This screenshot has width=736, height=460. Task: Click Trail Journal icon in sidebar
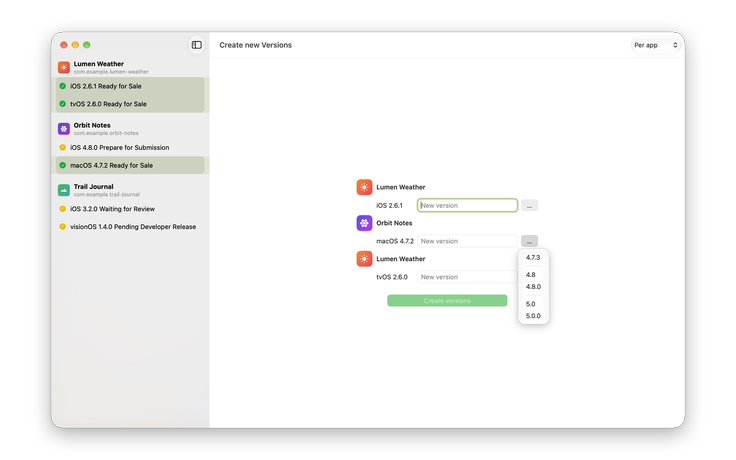pos(64,190)
